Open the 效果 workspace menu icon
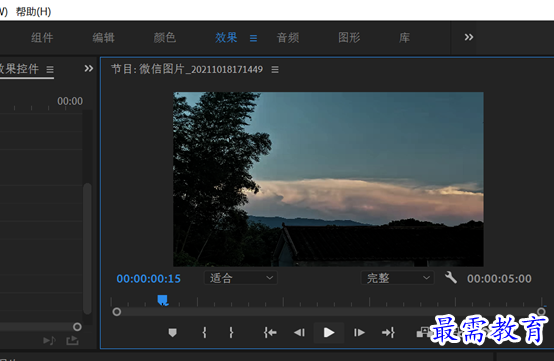 click(253, 38)
